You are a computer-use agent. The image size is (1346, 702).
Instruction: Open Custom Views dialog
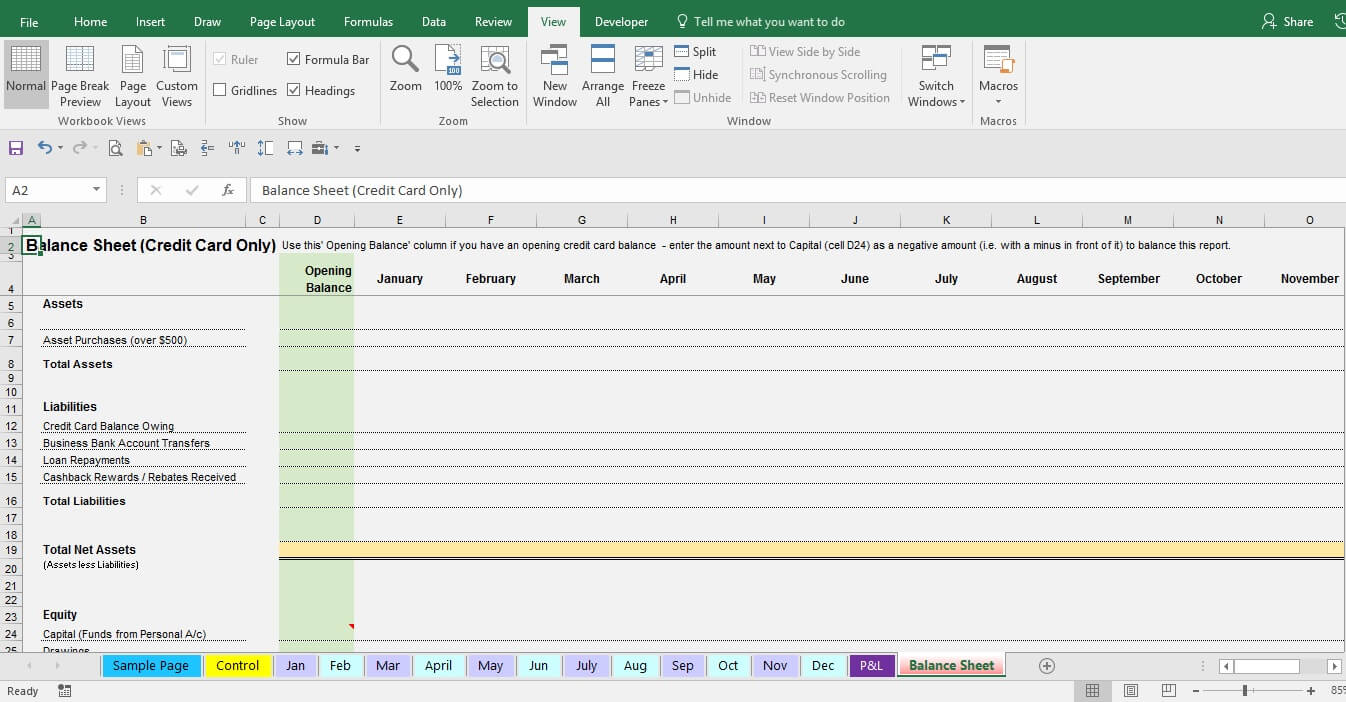tap(177, 76)
